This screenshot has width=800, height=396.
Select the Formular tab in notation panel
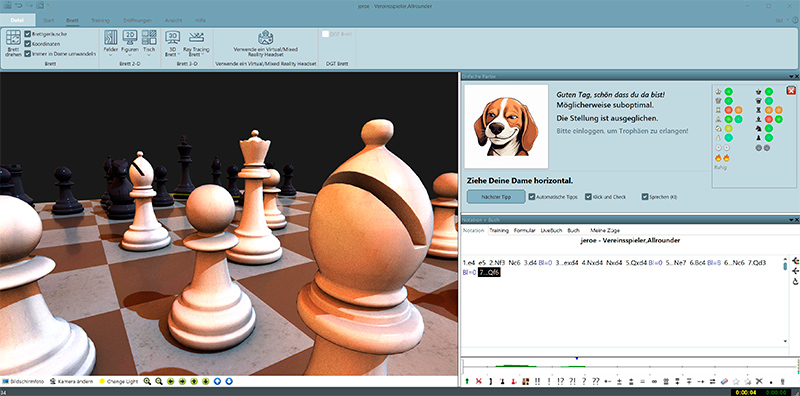point(524,231)
